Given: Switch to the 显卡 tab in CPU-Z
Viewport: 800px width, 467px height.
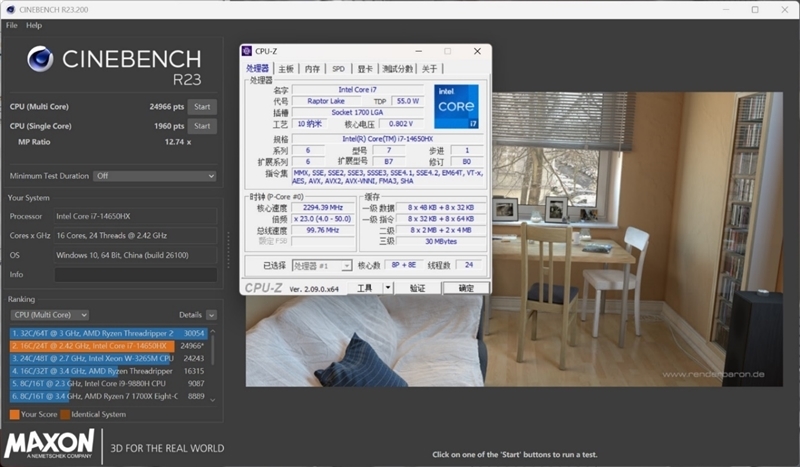Looking at the screenshot, I should pos(365,69).
